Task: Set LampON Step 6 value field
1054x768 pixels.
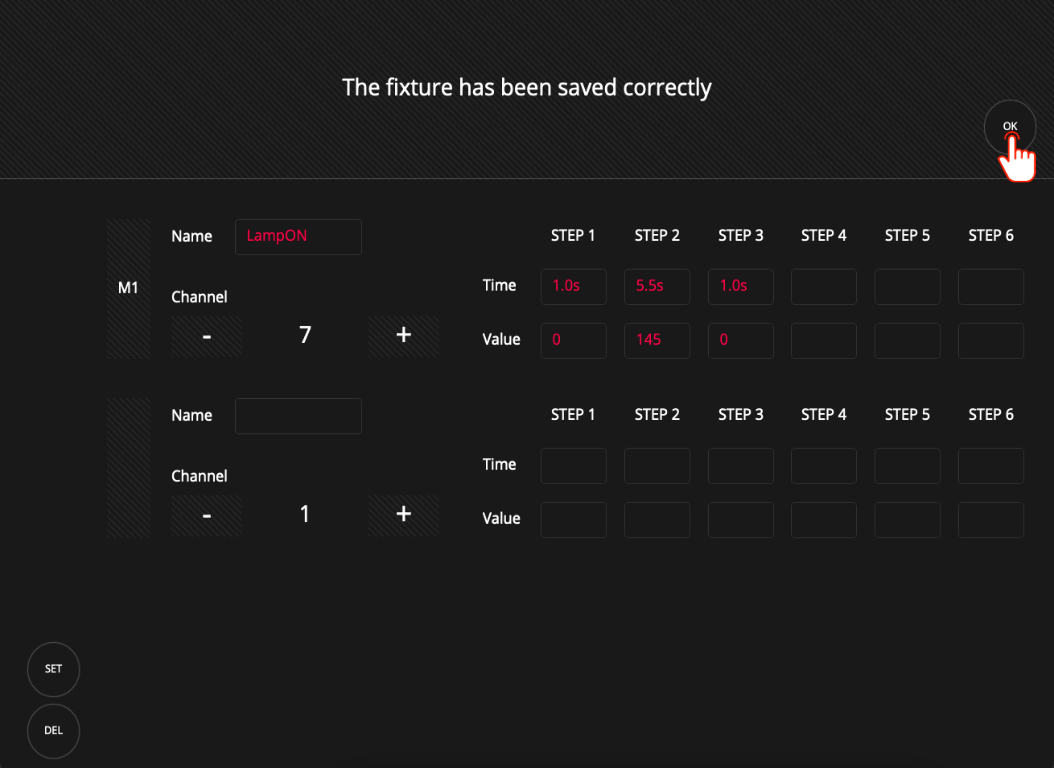Action: coord(991,341)
